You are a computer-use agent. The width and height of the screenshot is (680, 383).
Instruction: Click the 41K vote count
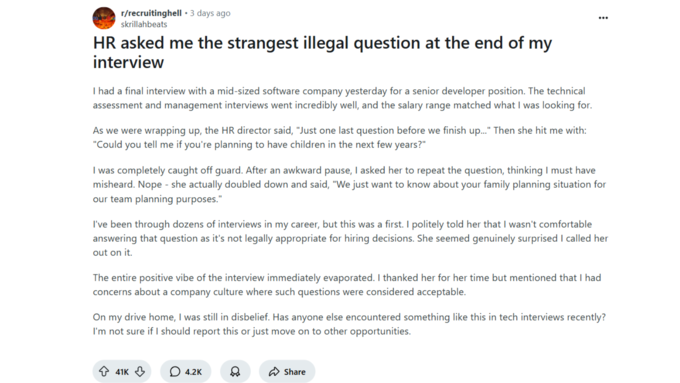(122, 372)
